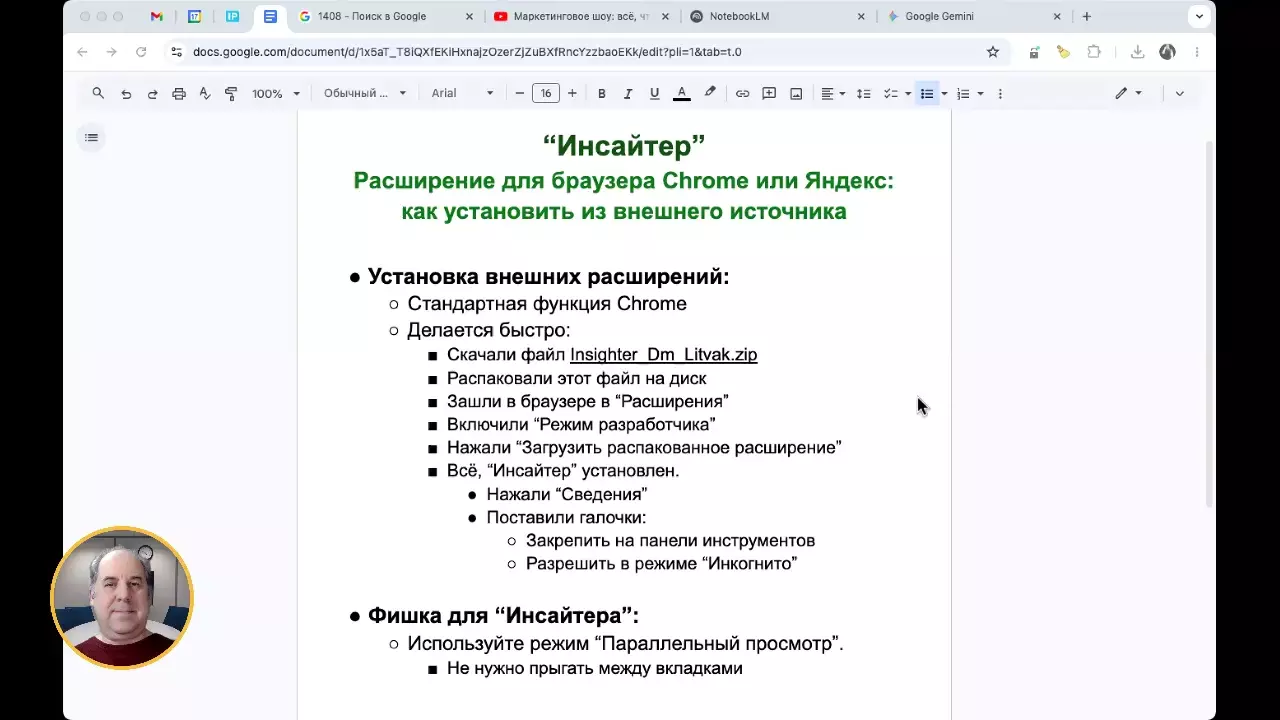
Task: Expand numbered list style options
Action: 980,94
